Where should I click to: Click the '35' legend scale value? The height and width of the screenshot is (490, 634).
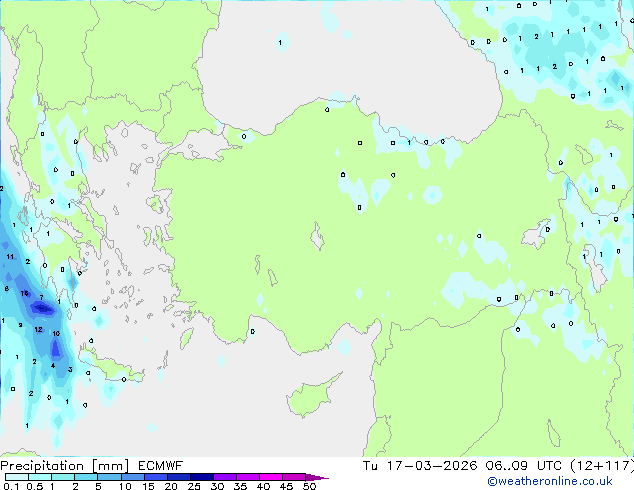click(240, 486)
